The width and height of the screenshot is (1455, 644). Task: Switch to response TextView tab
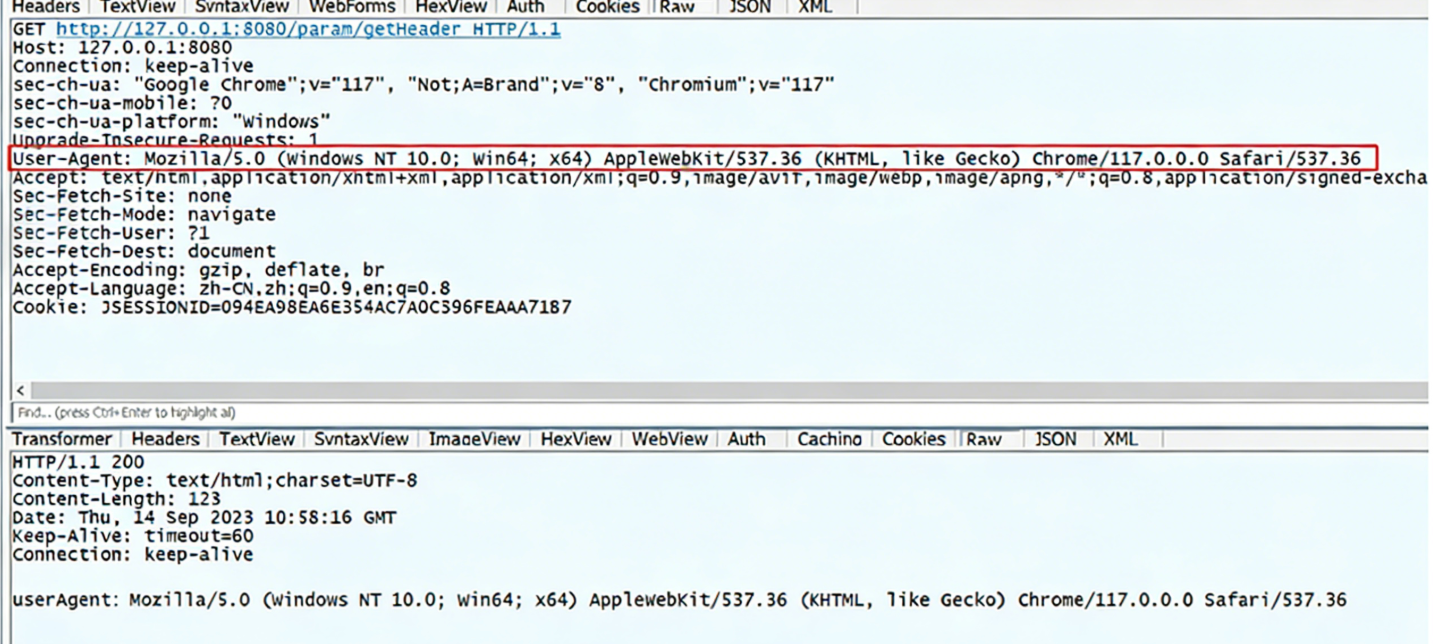[257, 439]
